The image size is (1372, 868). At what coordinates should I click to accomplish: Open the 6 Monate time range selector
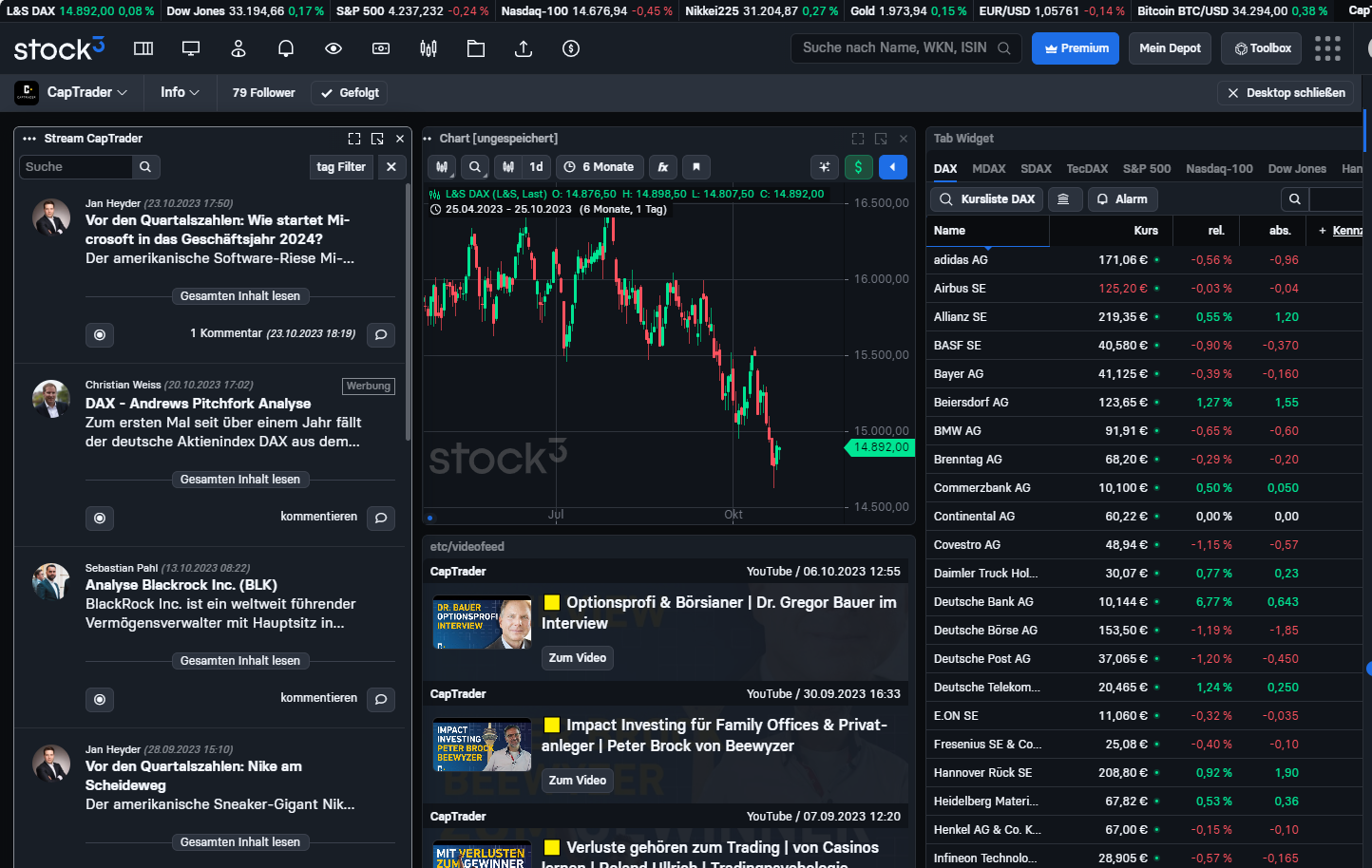point(600,167)
